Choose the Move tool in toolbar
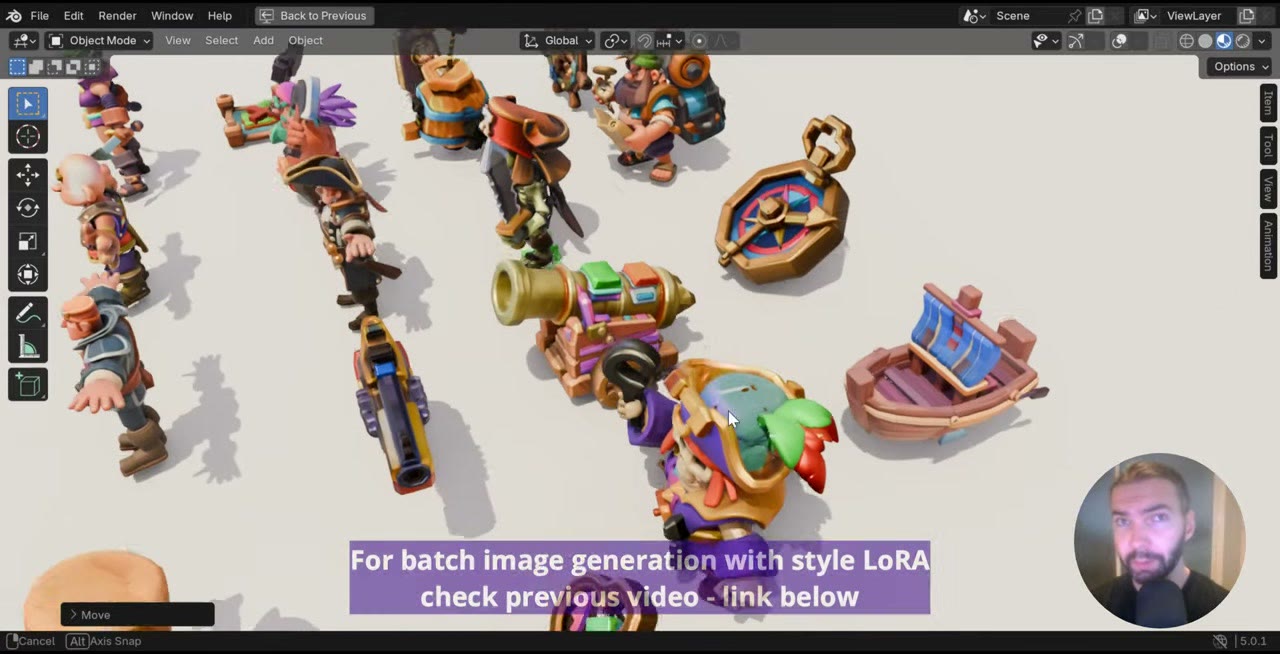Screen dimensions: 1280x654 tap(28, 175)
